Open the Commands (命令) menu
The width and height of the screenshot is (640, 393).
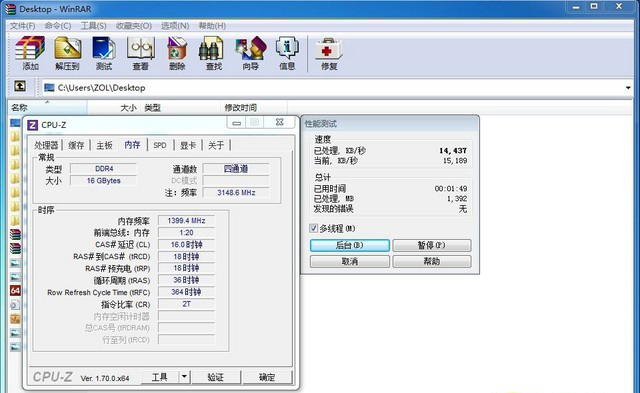tap(58, 26)
